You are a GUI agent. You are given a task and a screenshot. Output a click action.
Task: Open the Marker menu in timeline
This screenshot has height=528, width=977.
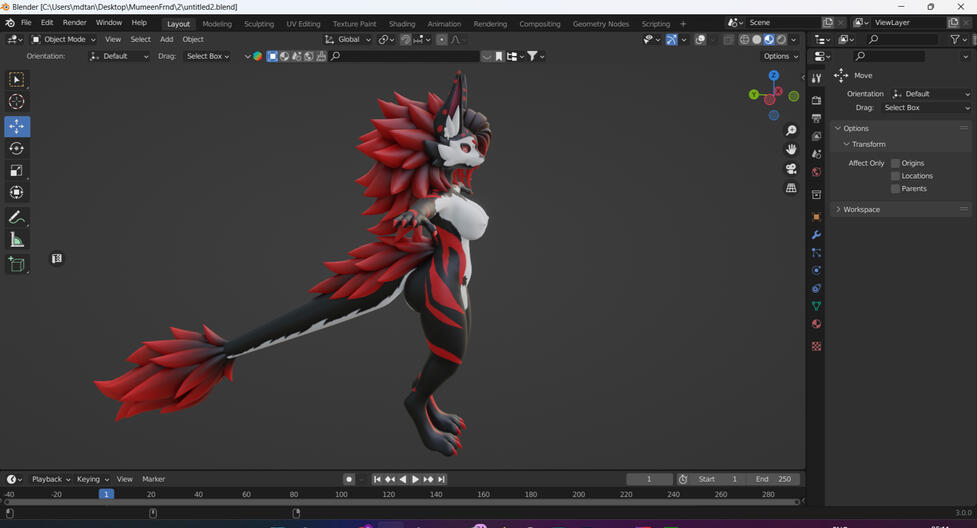pyautogui.click(x=153, y=479)
